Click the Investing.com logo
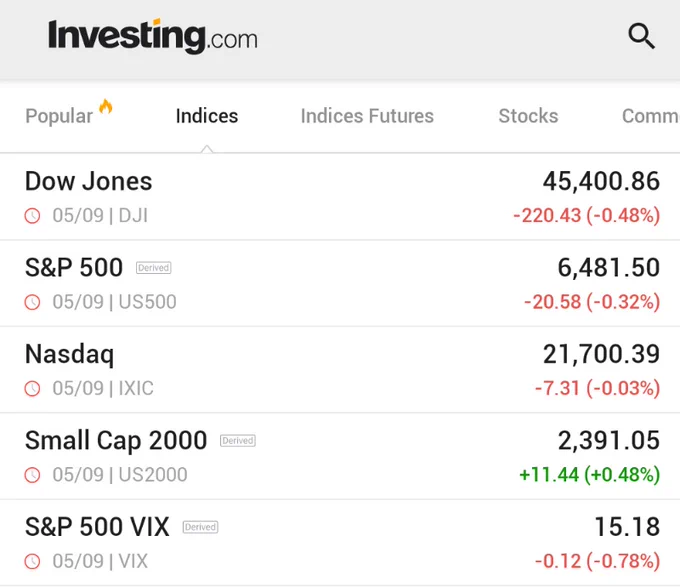Viewport: 680px width, 587px height. (153, 36)
